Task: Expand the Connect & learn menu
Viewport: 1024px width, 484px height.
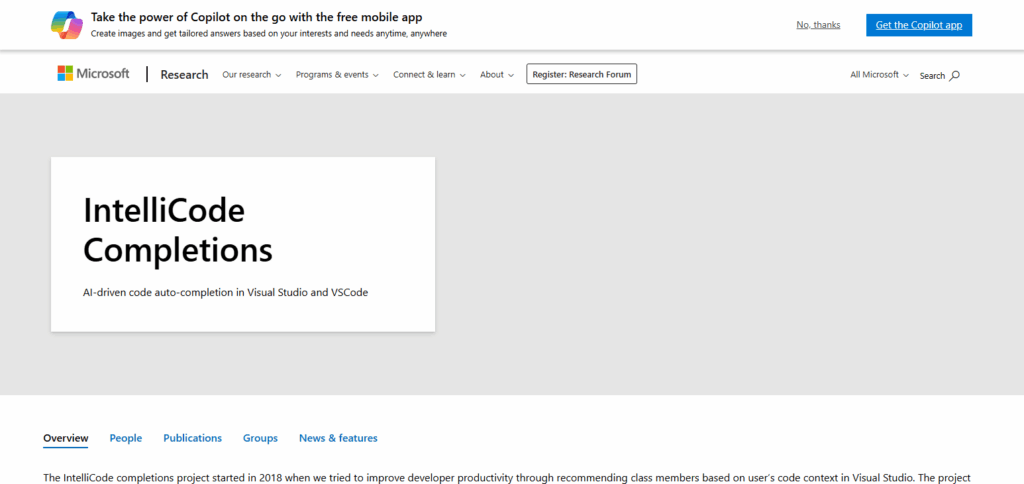Action: click(429, 74)
